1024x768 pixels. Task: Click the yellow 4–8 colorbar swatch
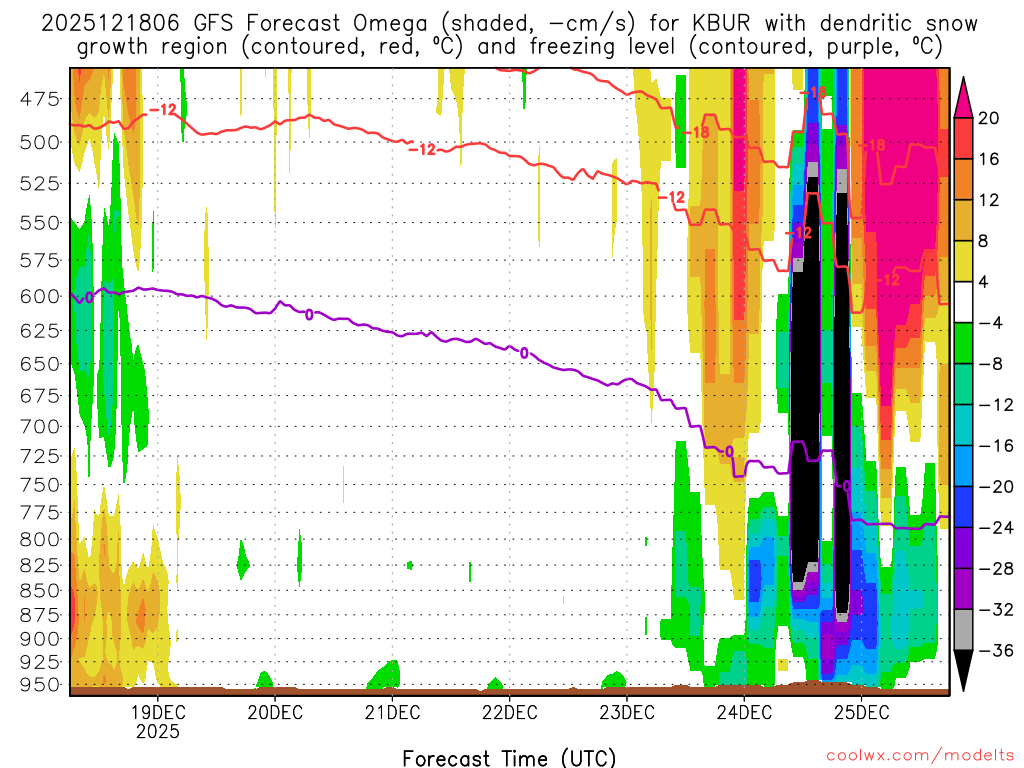(963, 261)
